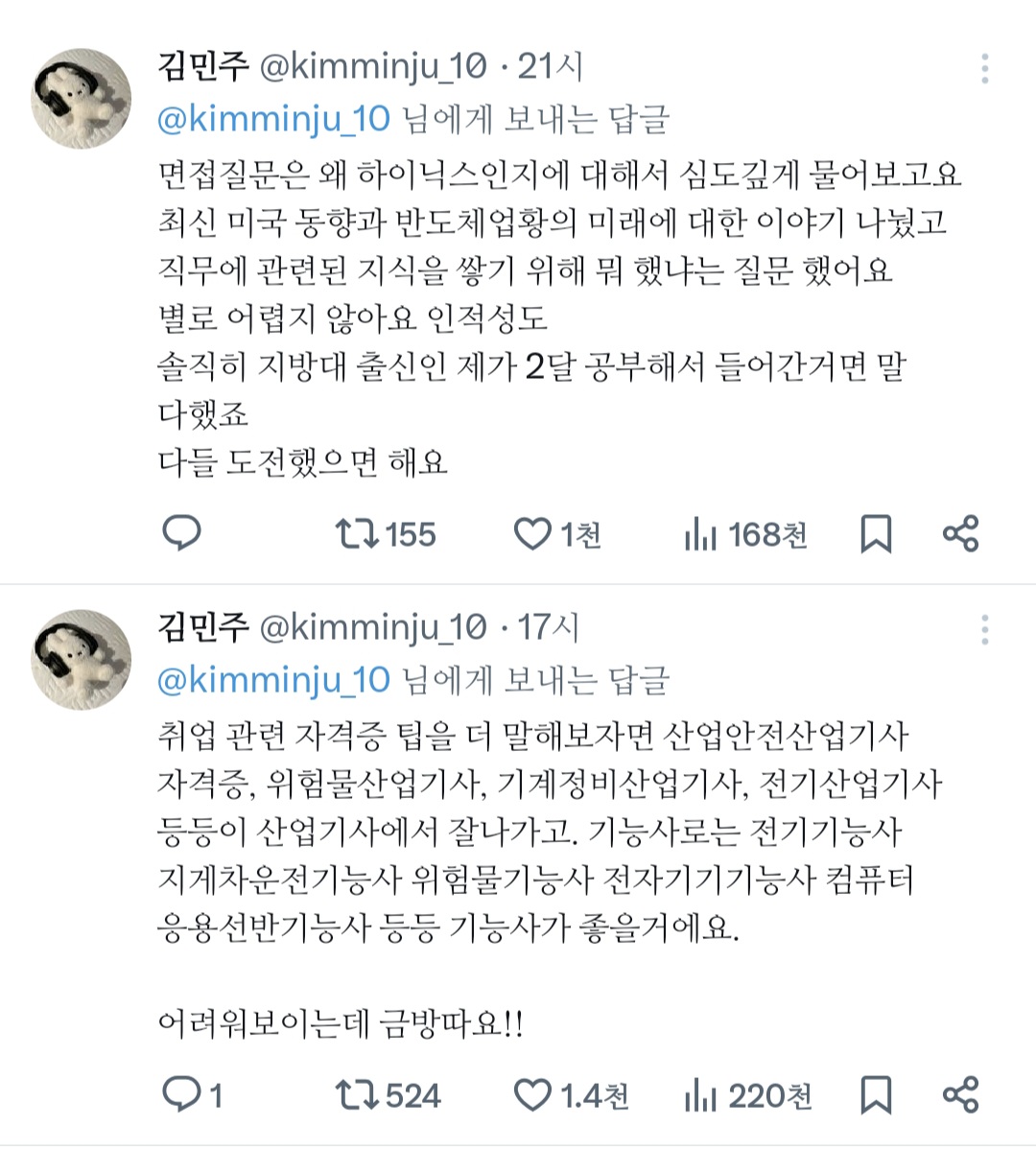
Task: Like the second tweet with 1.4천 likes
Action: tap(532, 1094)
